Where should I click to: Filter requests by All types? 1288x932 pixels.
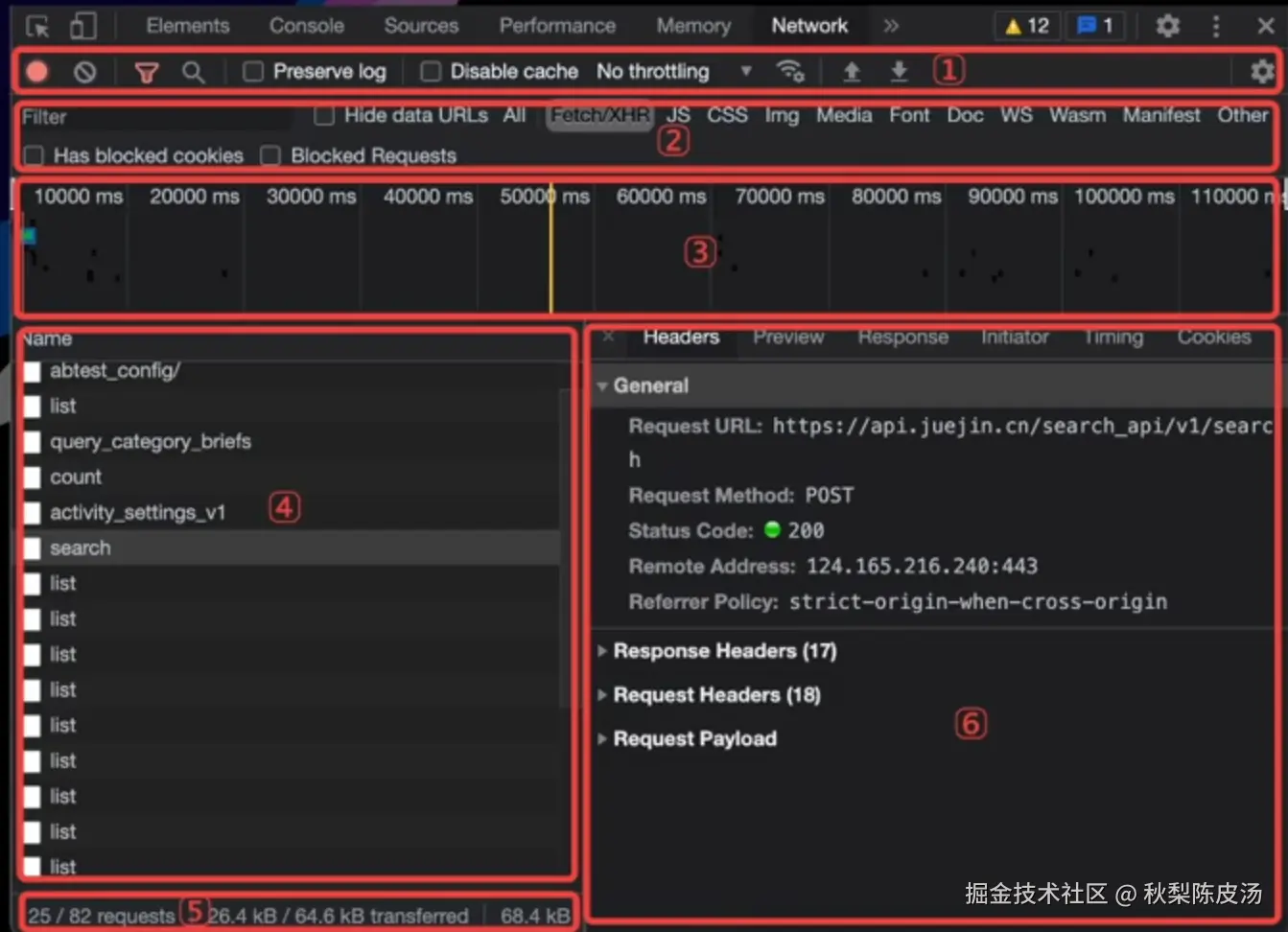tap(515, 115)
